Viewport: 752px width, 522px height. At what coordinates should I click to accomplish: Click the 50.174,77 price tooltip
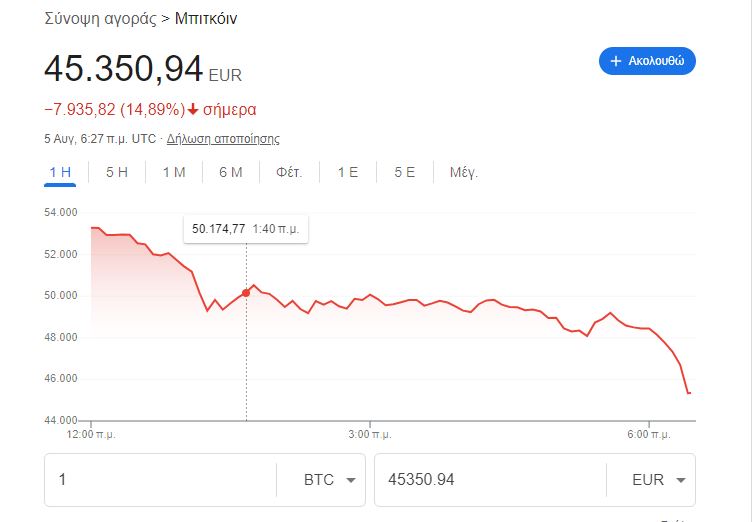click(x=219, y=229)
